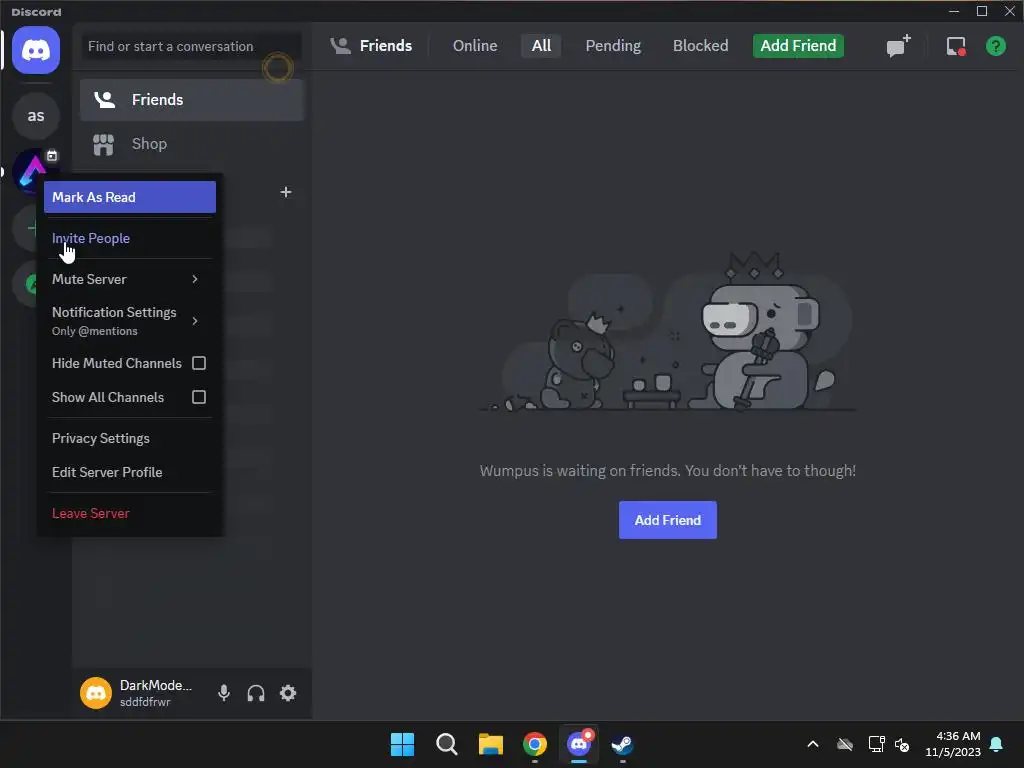Expand Notification Settings submenu
Viewport: 1024px width, 768px height.
pos(130,321)
